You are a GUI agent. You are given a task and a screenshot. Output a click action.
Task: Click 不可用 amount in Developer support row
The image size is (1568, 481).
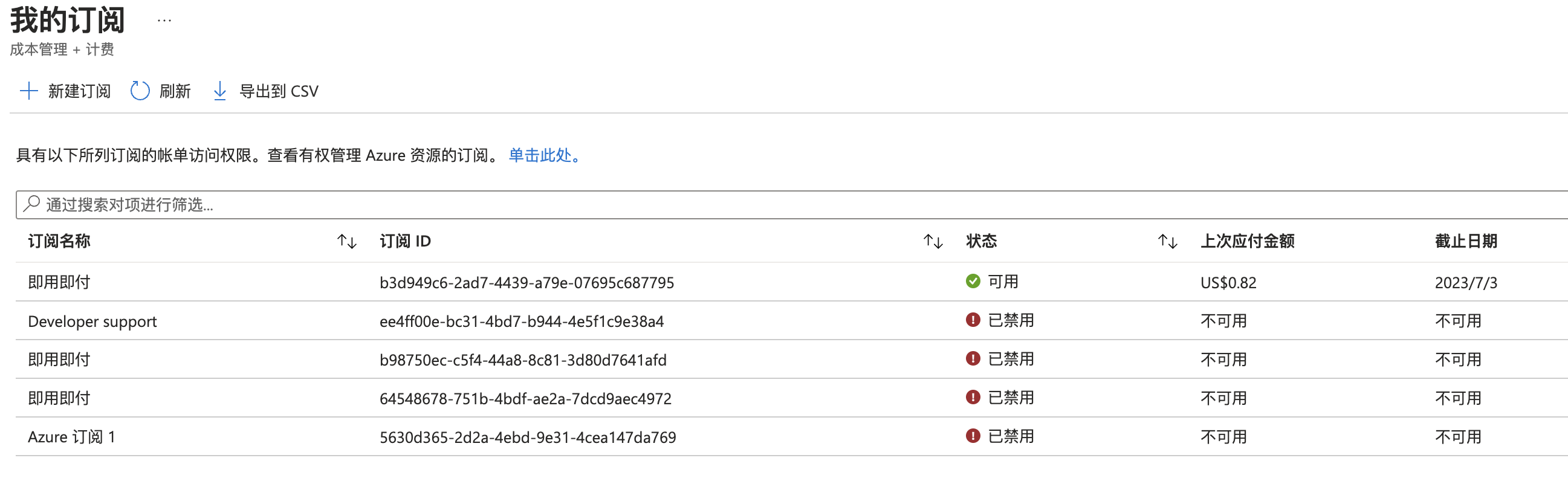point(1223,321)
